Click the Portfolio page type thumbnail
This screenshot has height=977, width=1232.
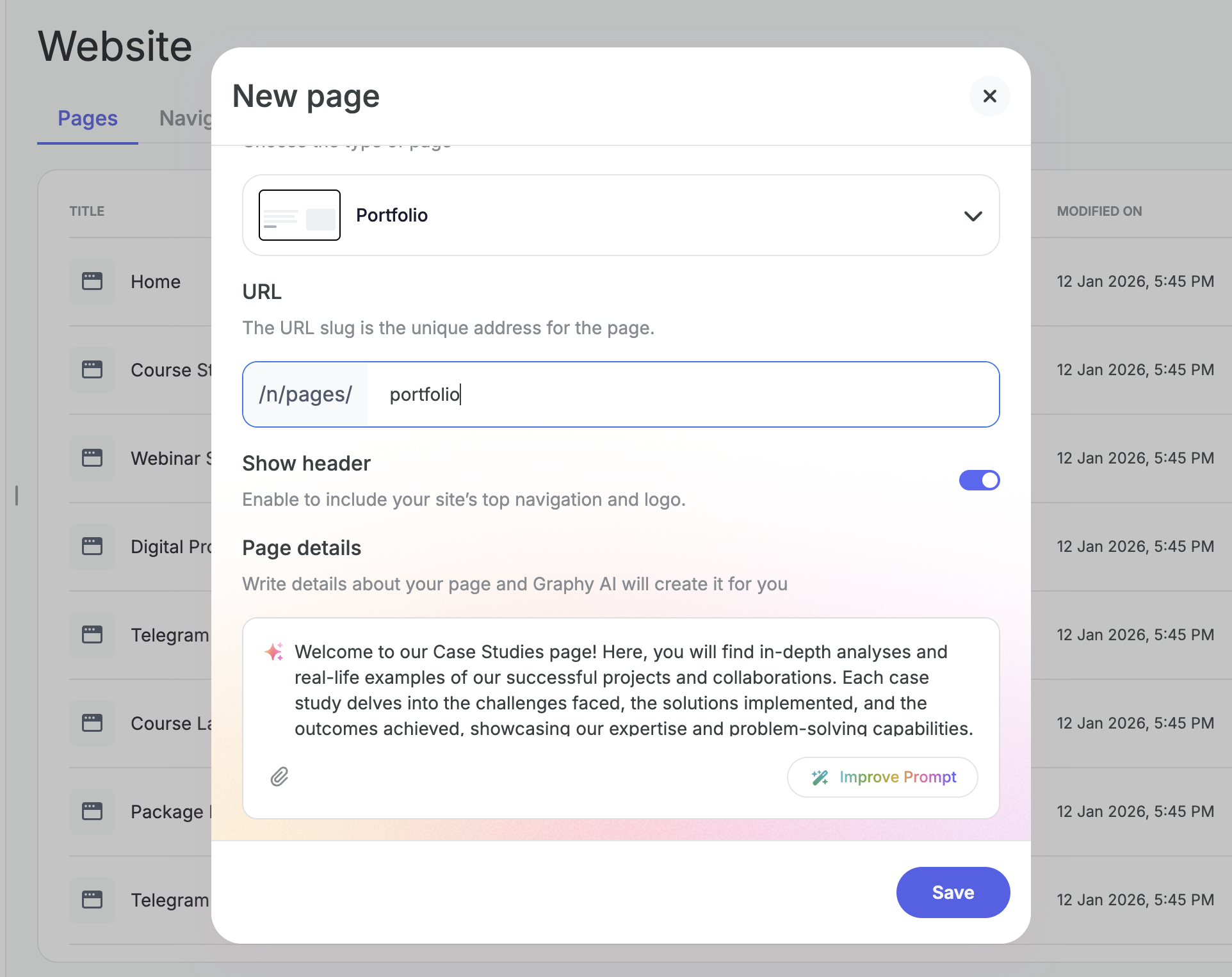point(299,215)
